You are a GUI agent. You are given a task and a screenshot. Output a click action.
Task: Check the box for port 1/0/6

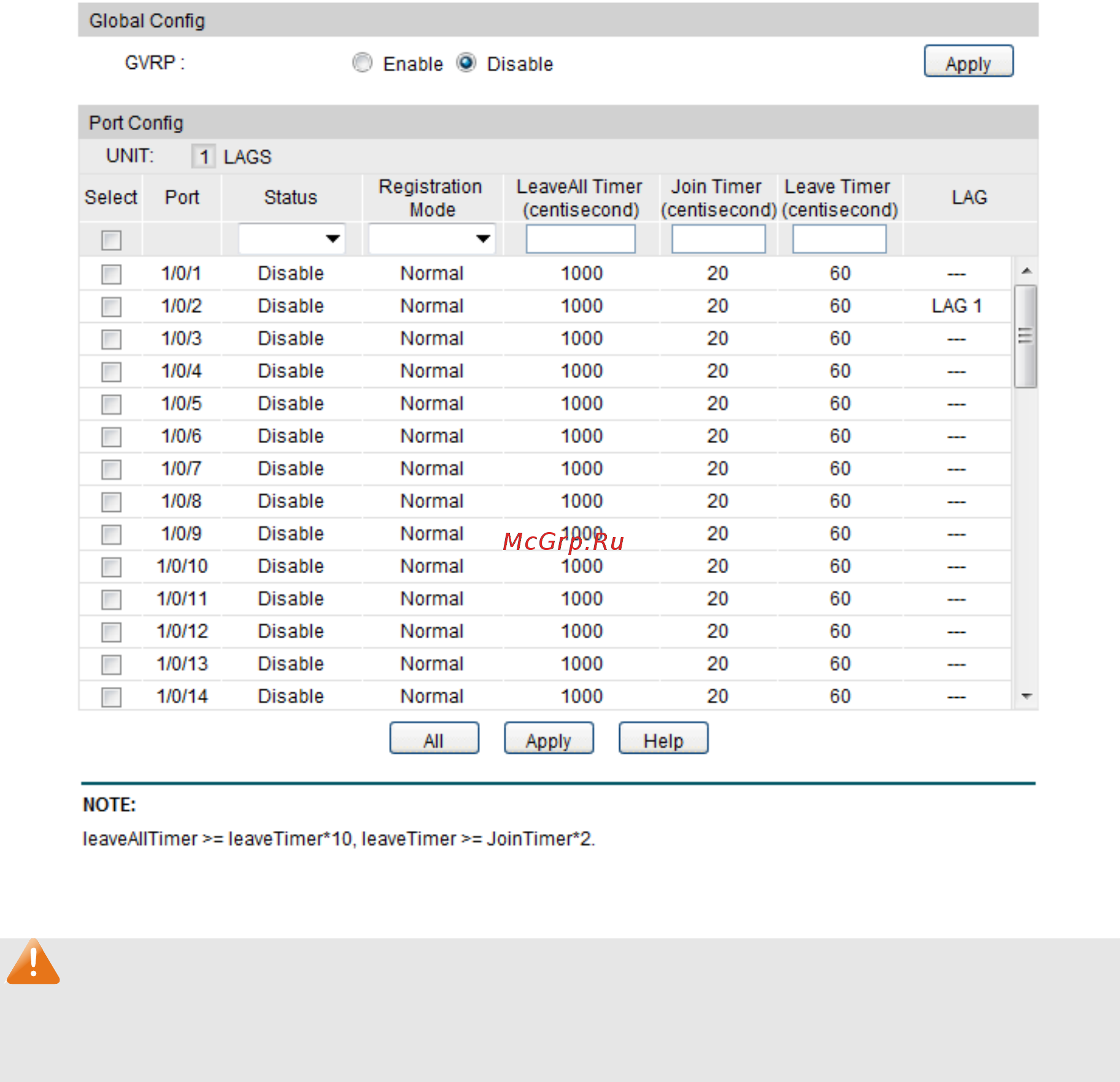(x=111, y=436)
